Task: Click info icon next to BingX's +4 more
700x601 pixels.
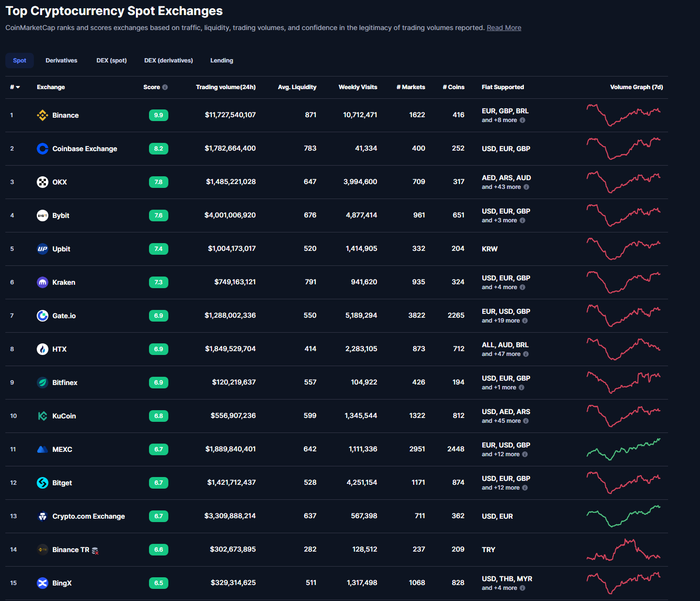Action: pyautogui.click(x=522, y=588)
